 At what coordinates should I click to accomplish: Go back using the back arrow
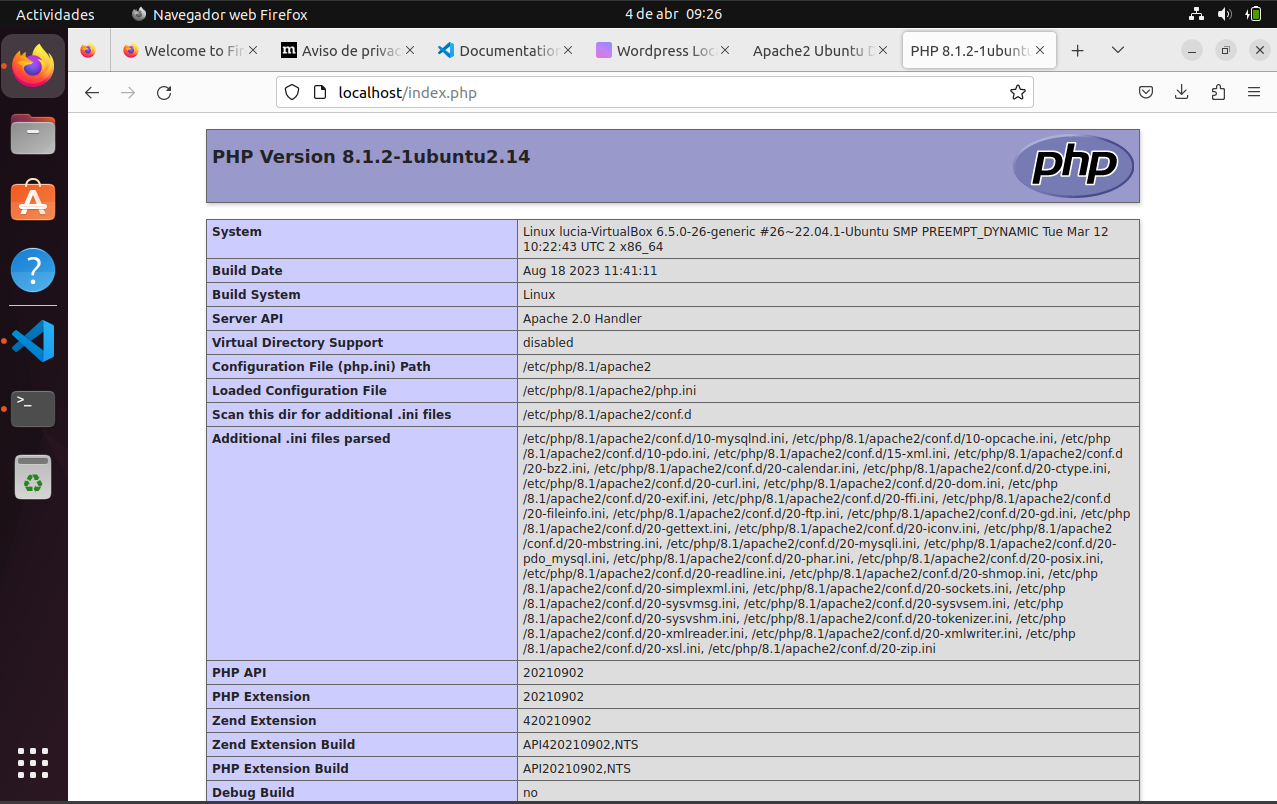coord(92,93)
